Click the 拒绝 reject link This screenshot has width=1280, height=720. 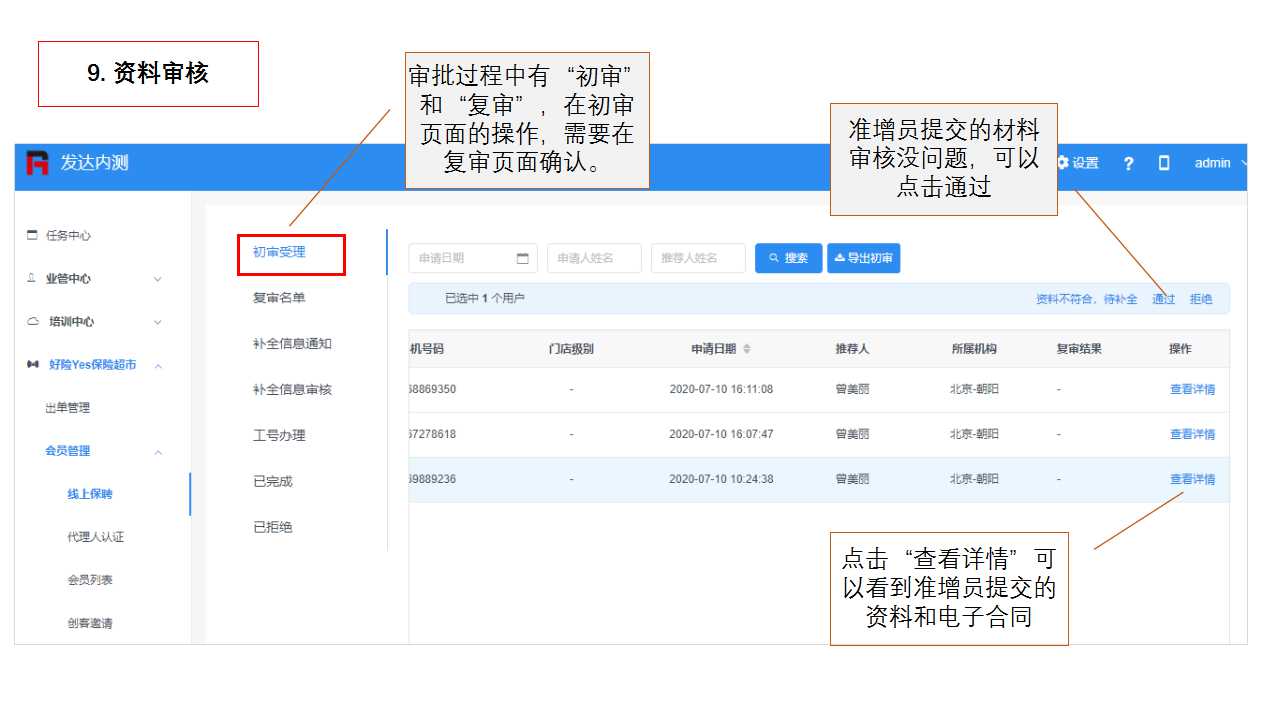tap(1200, 299)
